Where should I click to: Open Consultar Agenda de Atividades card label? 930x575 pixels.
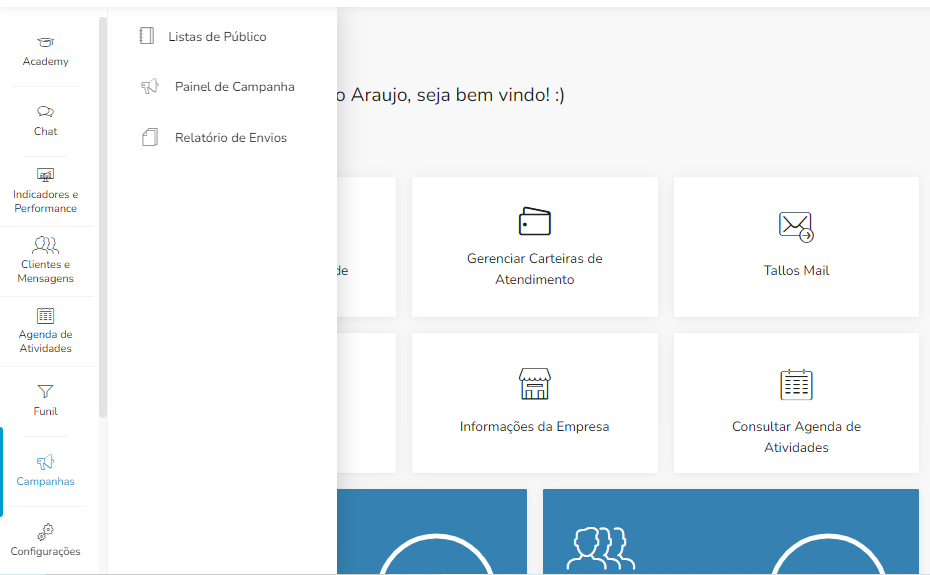[796, 437]
